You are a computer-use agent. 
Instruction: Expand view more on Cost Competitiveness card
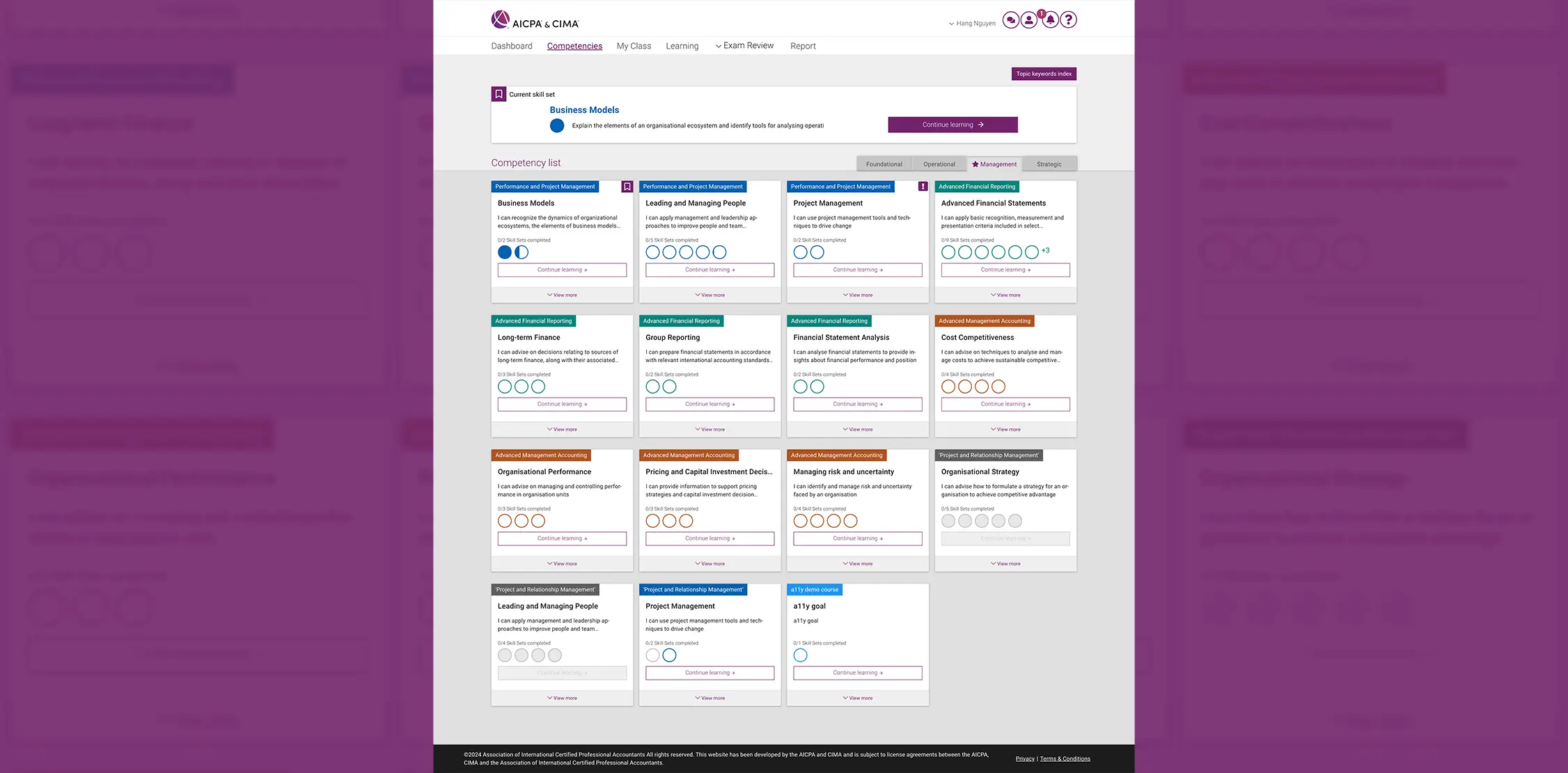point(1005,429)
